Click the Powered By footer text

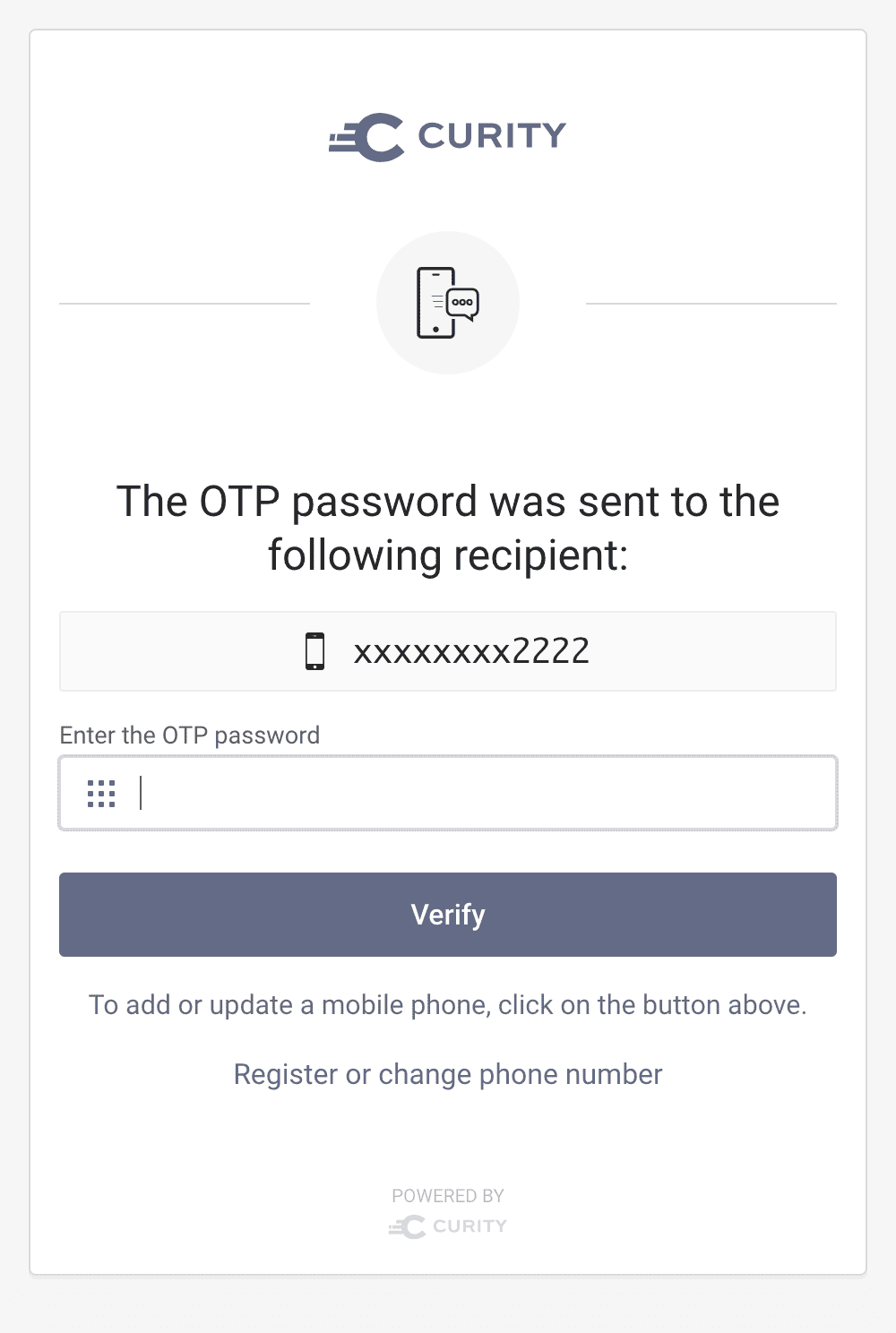(x=447, y=1195)
